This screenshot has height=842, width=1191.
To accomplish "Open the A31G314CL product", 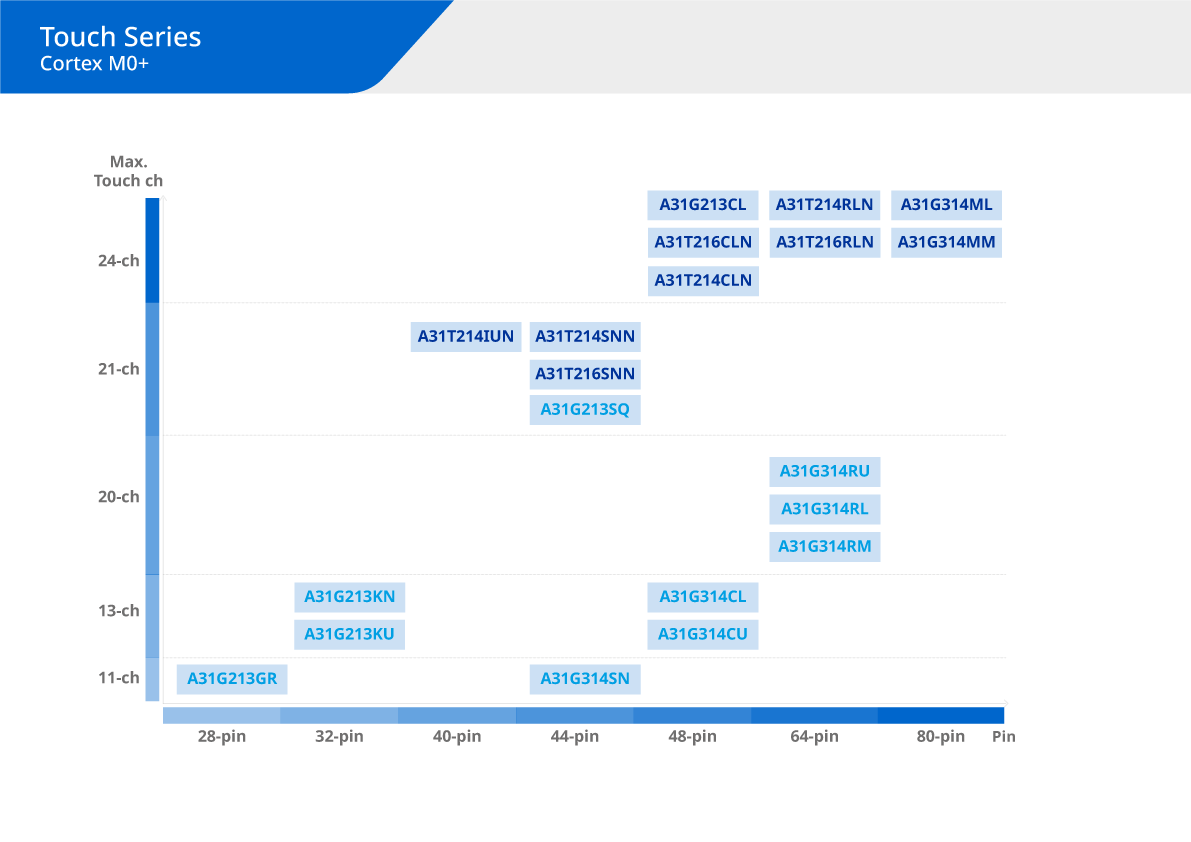I will click(702, 597).
